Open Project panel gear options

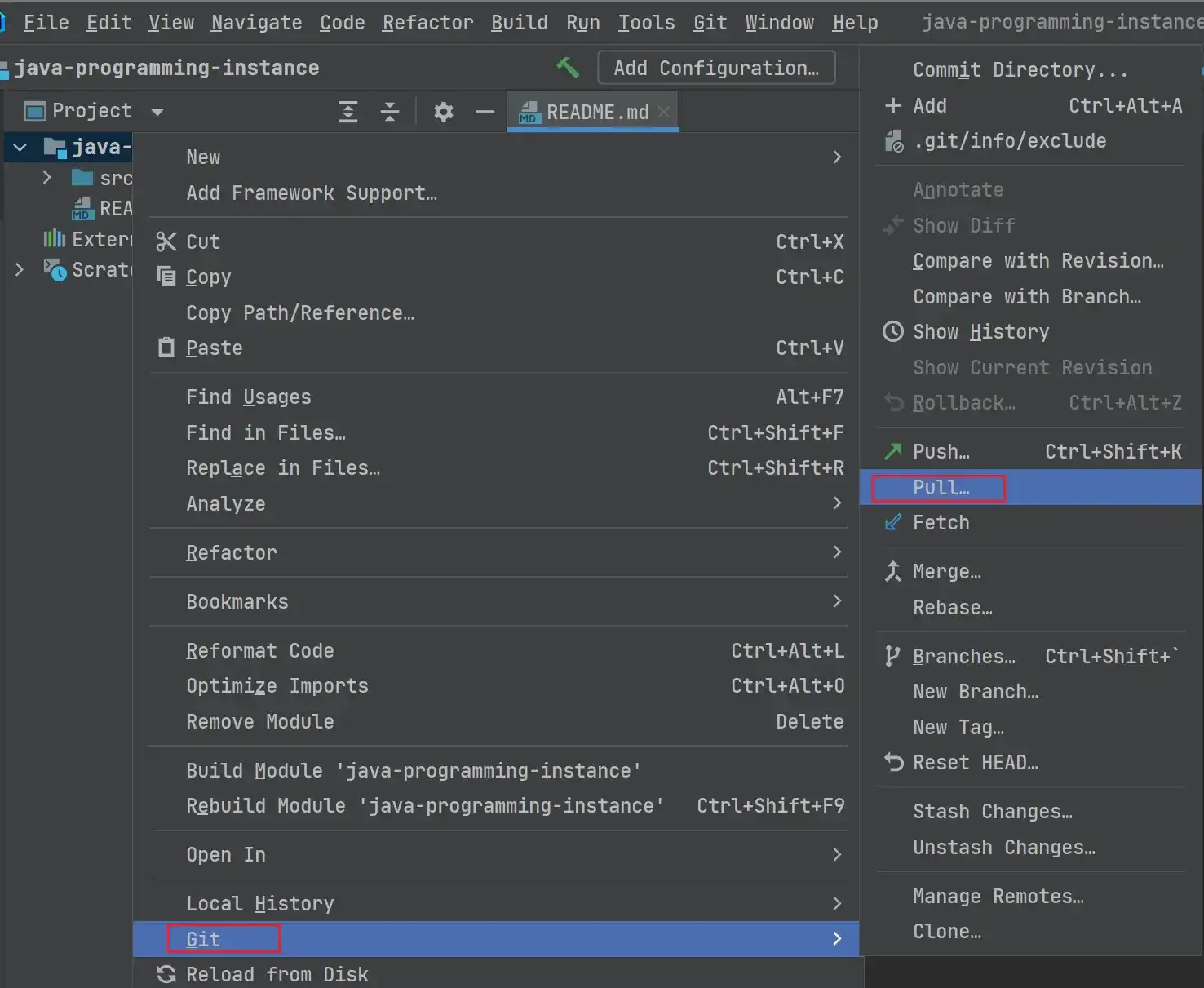[x=443, y=112]
